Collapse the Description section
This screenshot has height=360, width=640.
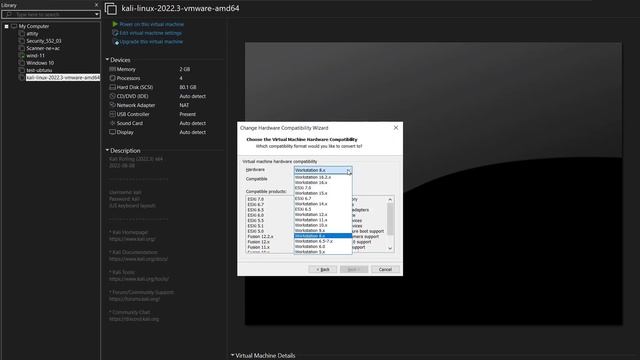107,150
